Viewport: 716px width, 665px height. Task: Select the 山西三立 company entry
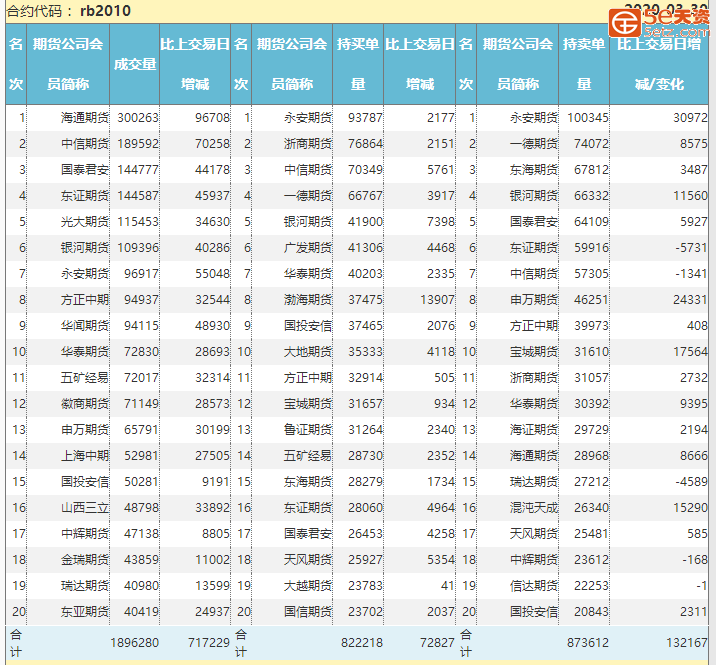[x=84, y=507]
